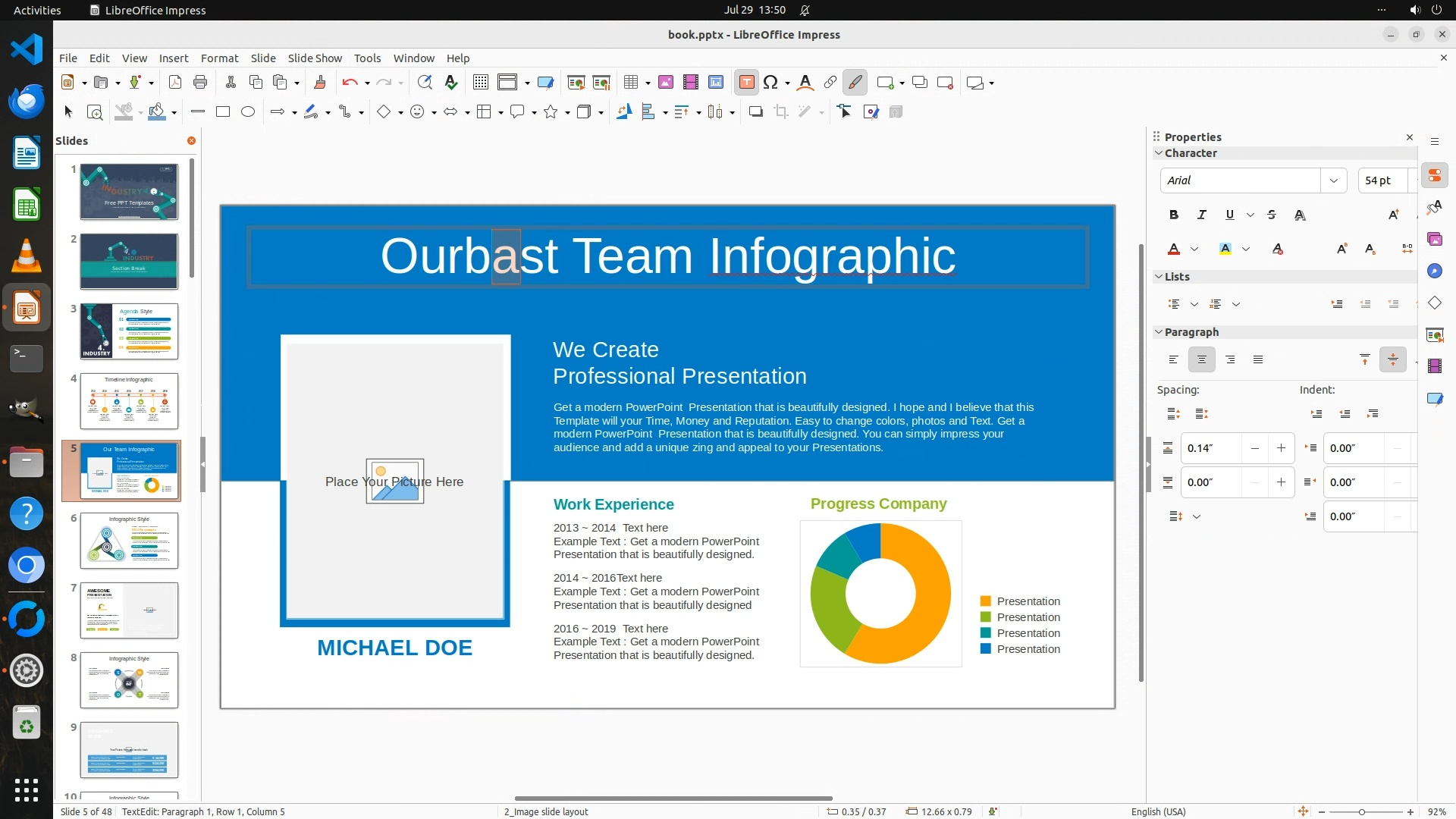
Task: Select the Ellipse drawing tool
Action: click(x=248, y=112)
